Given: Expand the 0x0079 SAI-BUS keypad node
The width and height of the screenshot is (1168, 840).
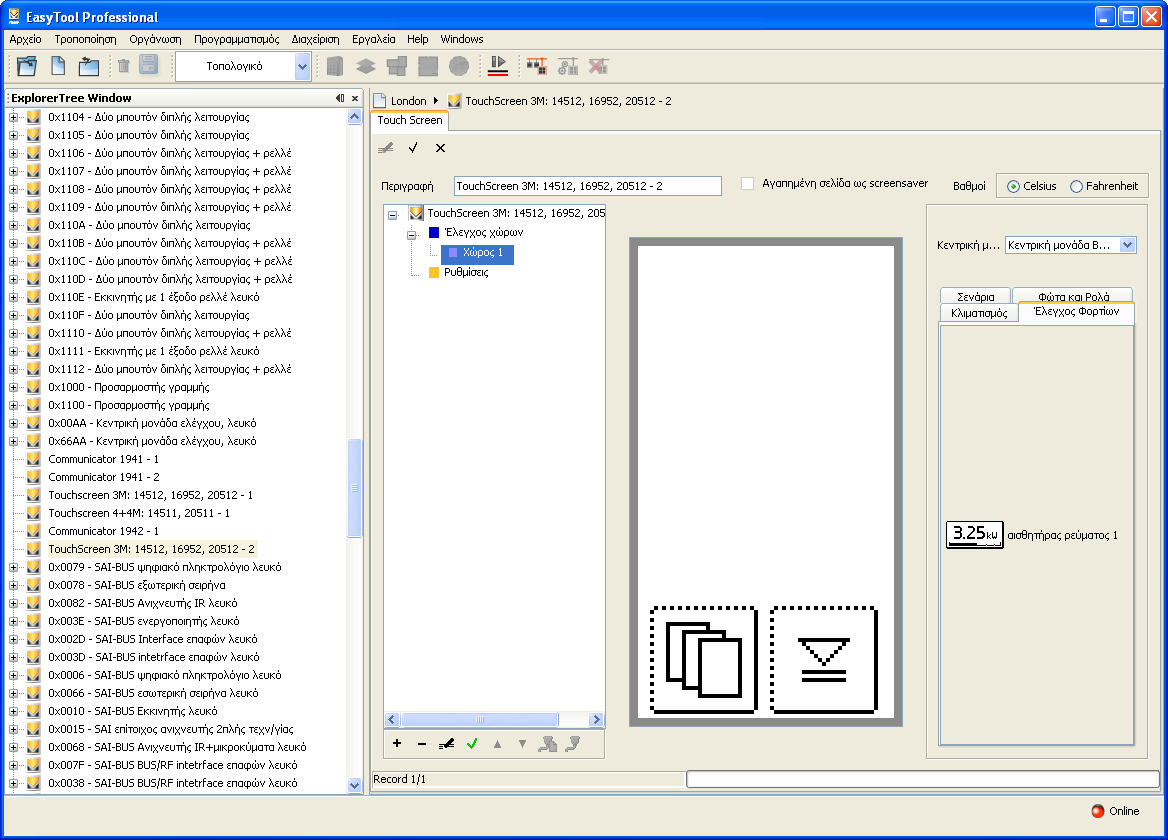Looking at the screenshot, I should [x=13, y=567].
